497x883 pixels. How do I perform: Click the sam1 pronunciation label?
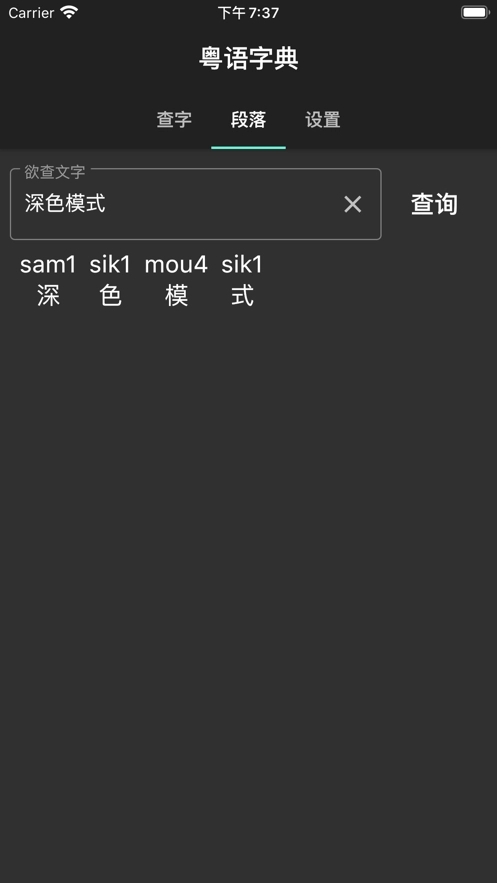(x=48, y=265)
